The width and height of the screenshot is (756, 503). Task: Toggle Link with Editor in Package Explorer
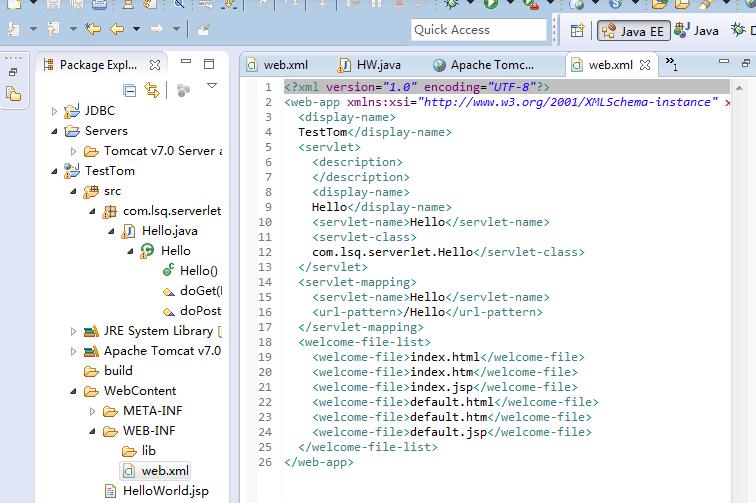(152, 90)
